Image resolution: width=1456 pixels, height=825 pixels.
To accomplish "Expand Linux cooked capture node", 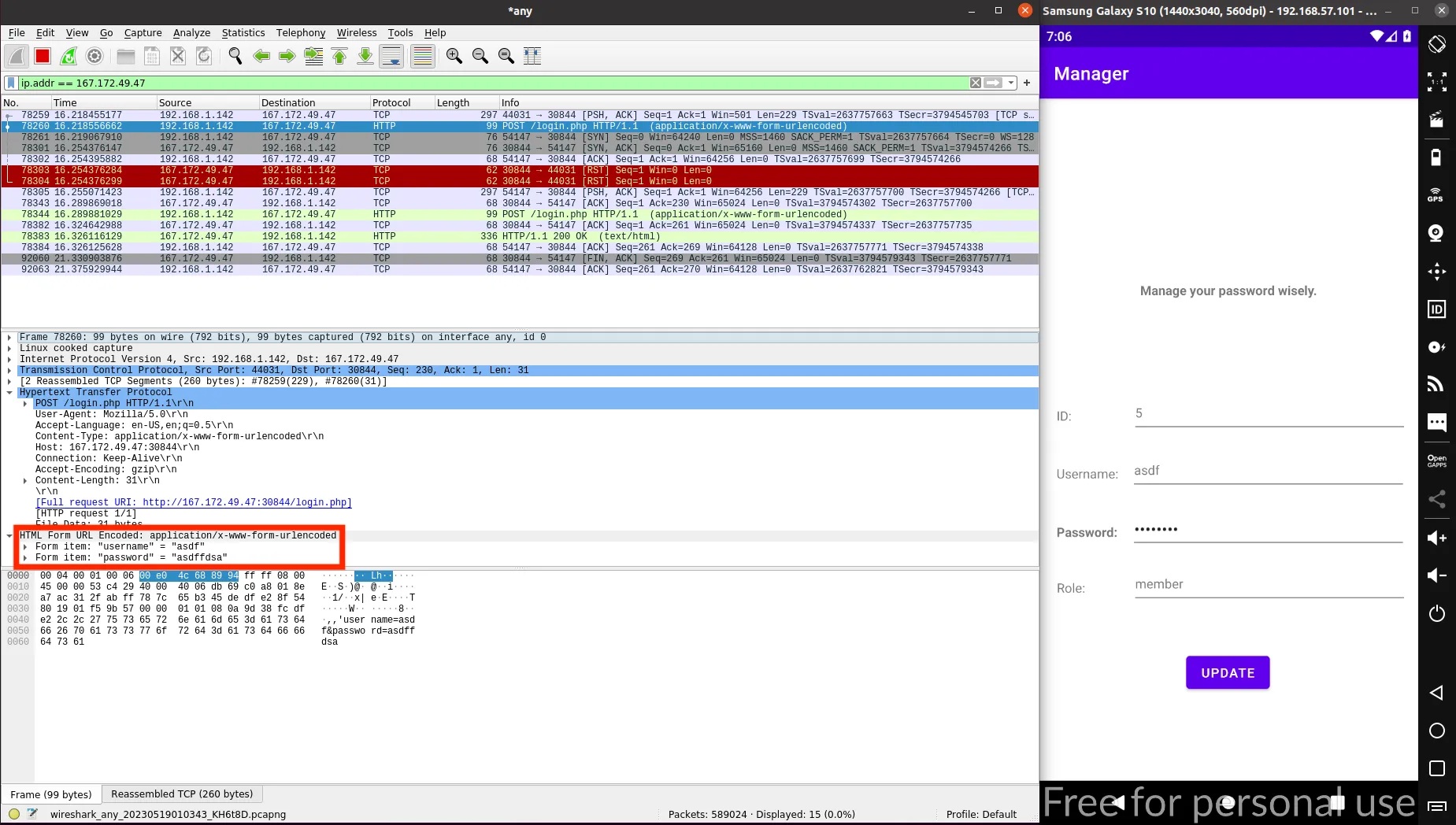I will point(9,348).
